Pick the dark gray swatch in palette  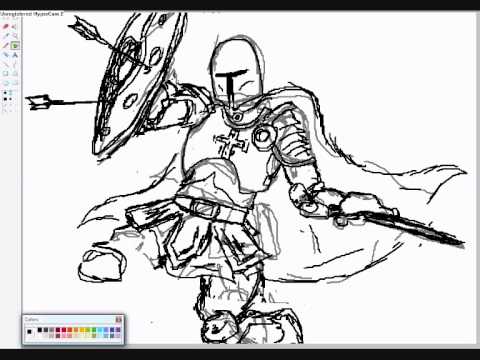tap(46, 330)
